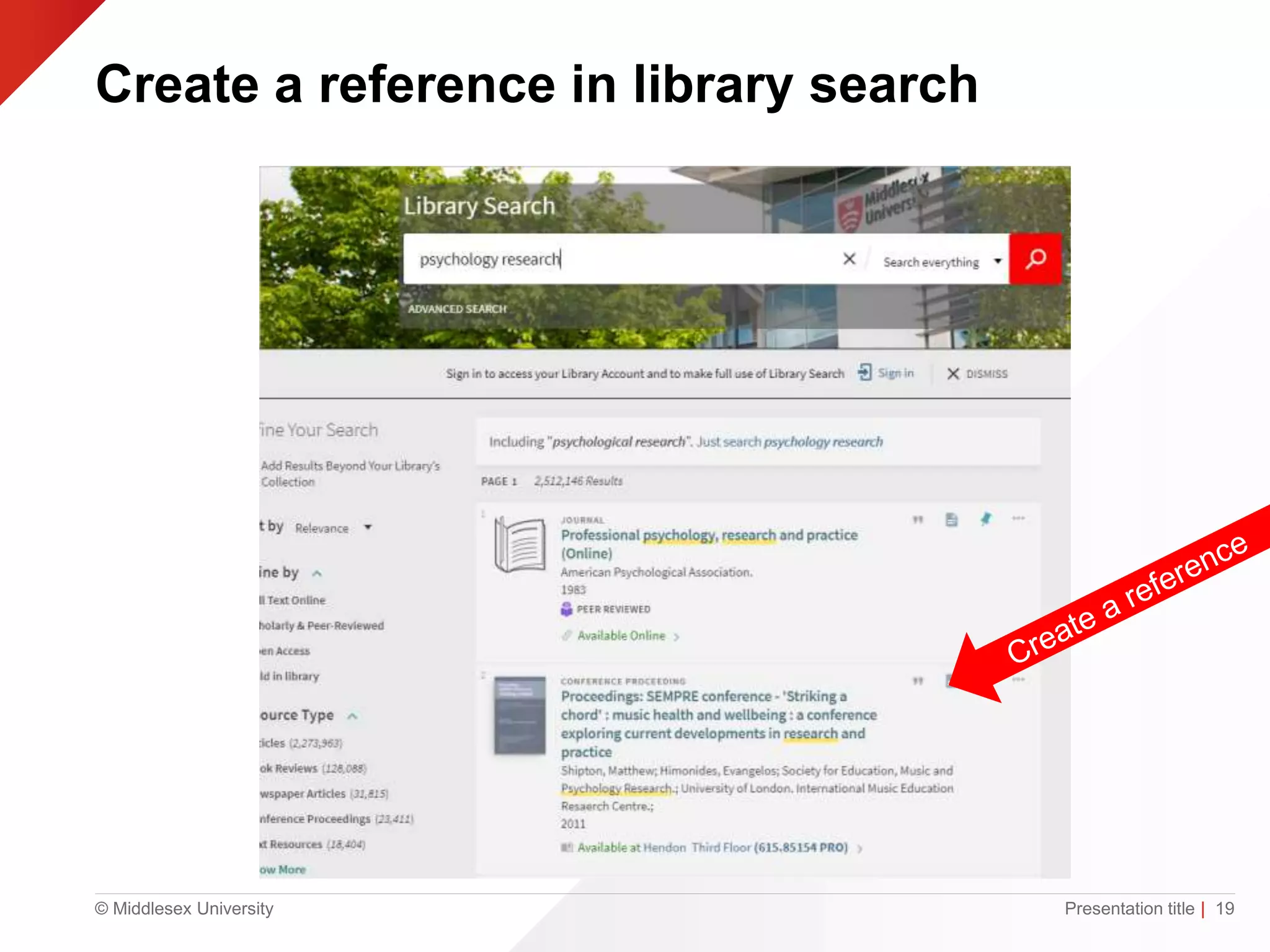Click the CONFERENCE PROCEEDING type label
Screen dimensions: 1270x952
(x=623, y=681)
